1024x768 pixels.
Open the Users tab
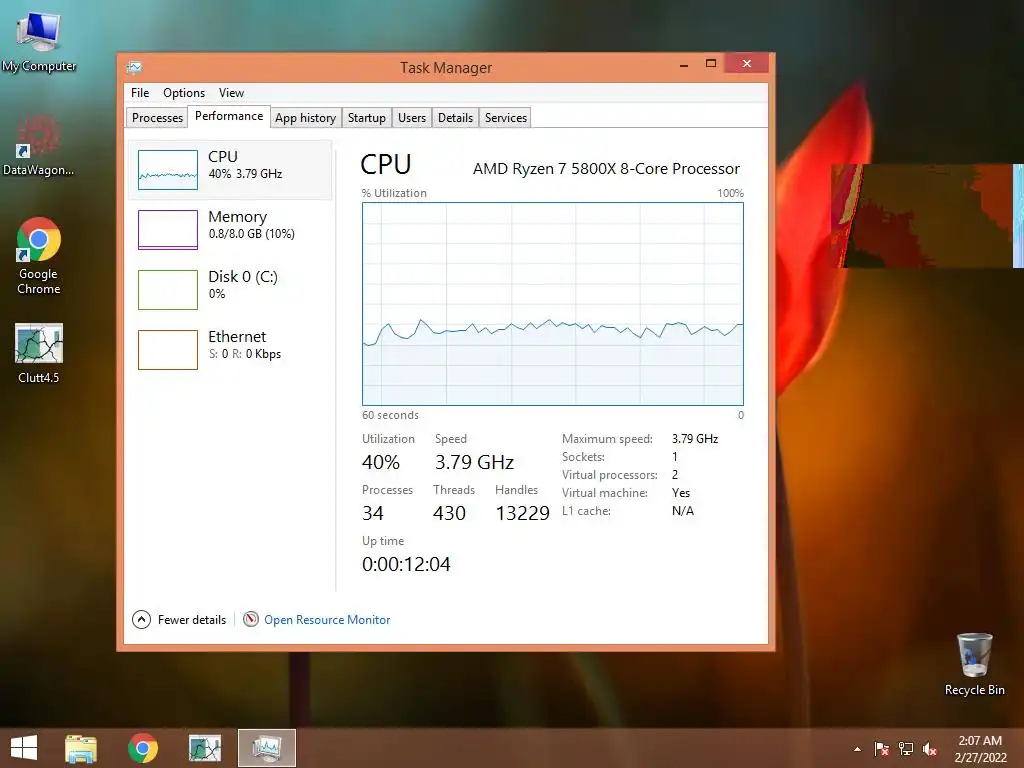coord(412,118)
